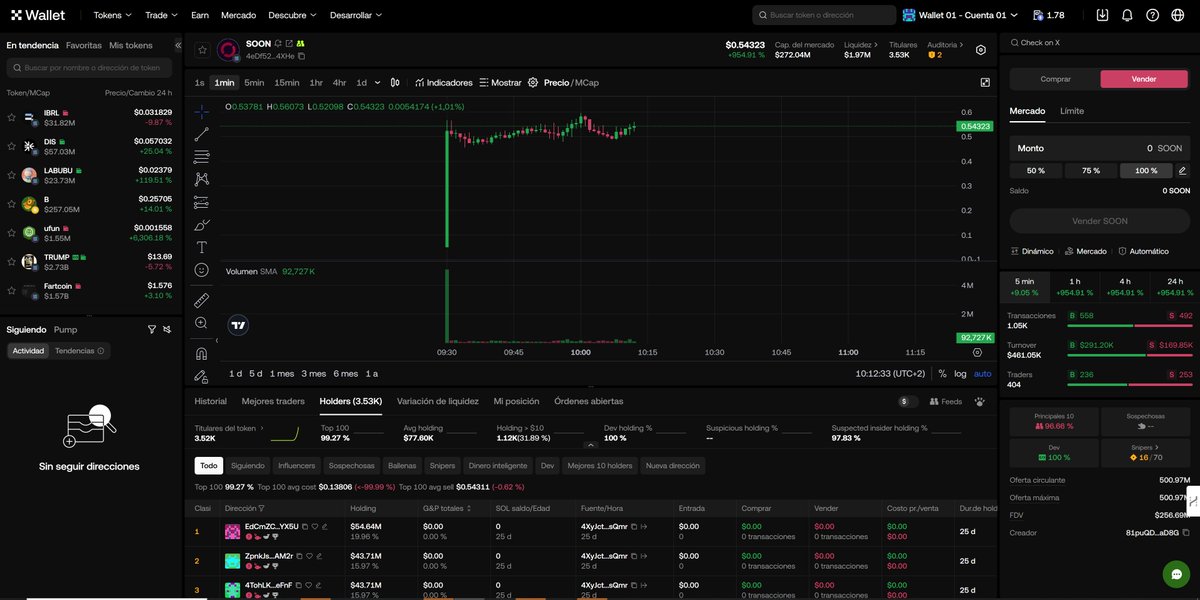Favorite the SOON token star
This screenshot has width=1200, height=600.
click(202, 49)
